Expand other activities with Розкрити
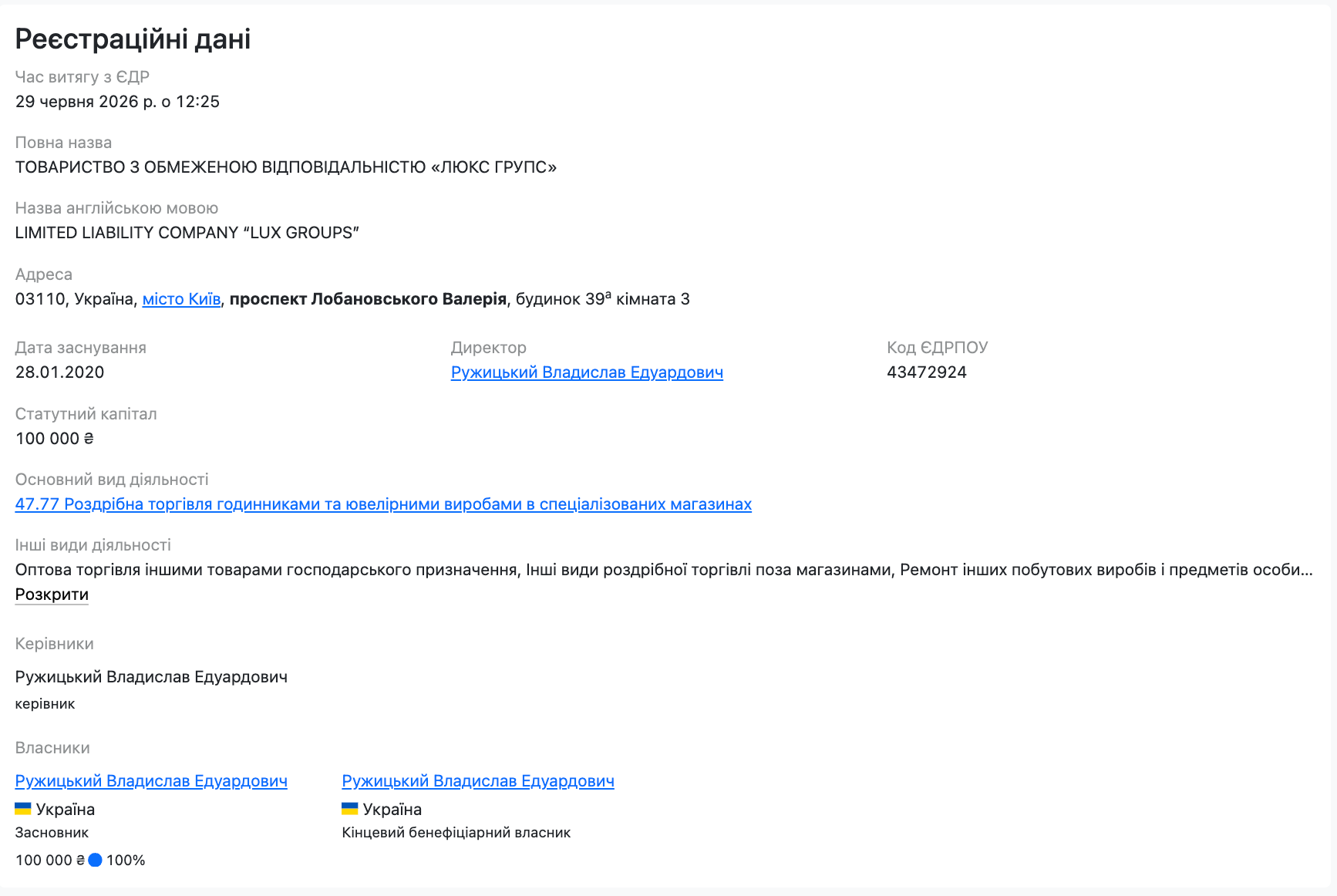Viewport: 1337px width, 896px height. pos(52,595)
